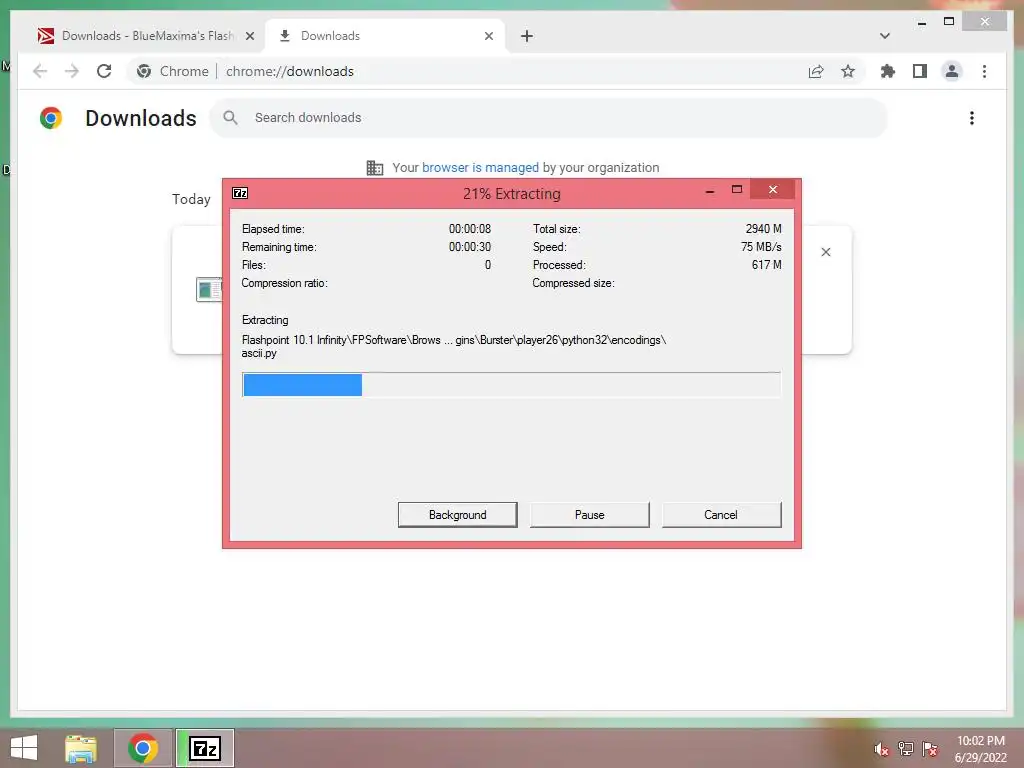Click the search magnifier icon in downloads
Viewport: 1024px width, 768px height.
pos(230,118)
